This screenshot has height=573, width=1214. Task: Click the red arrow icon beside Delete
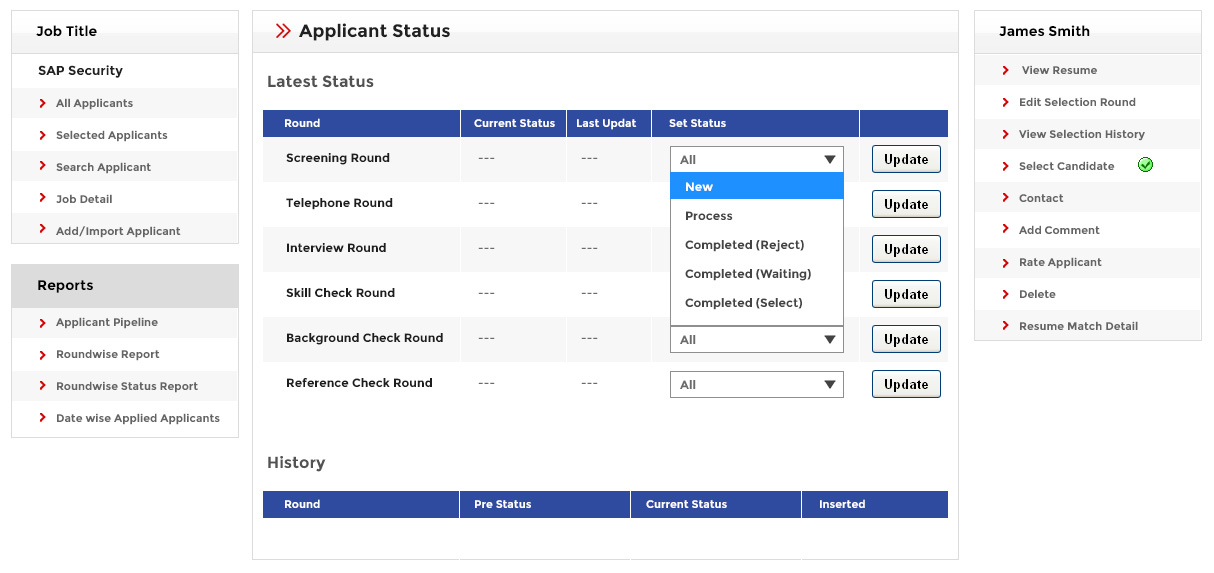pos(1005,294)
